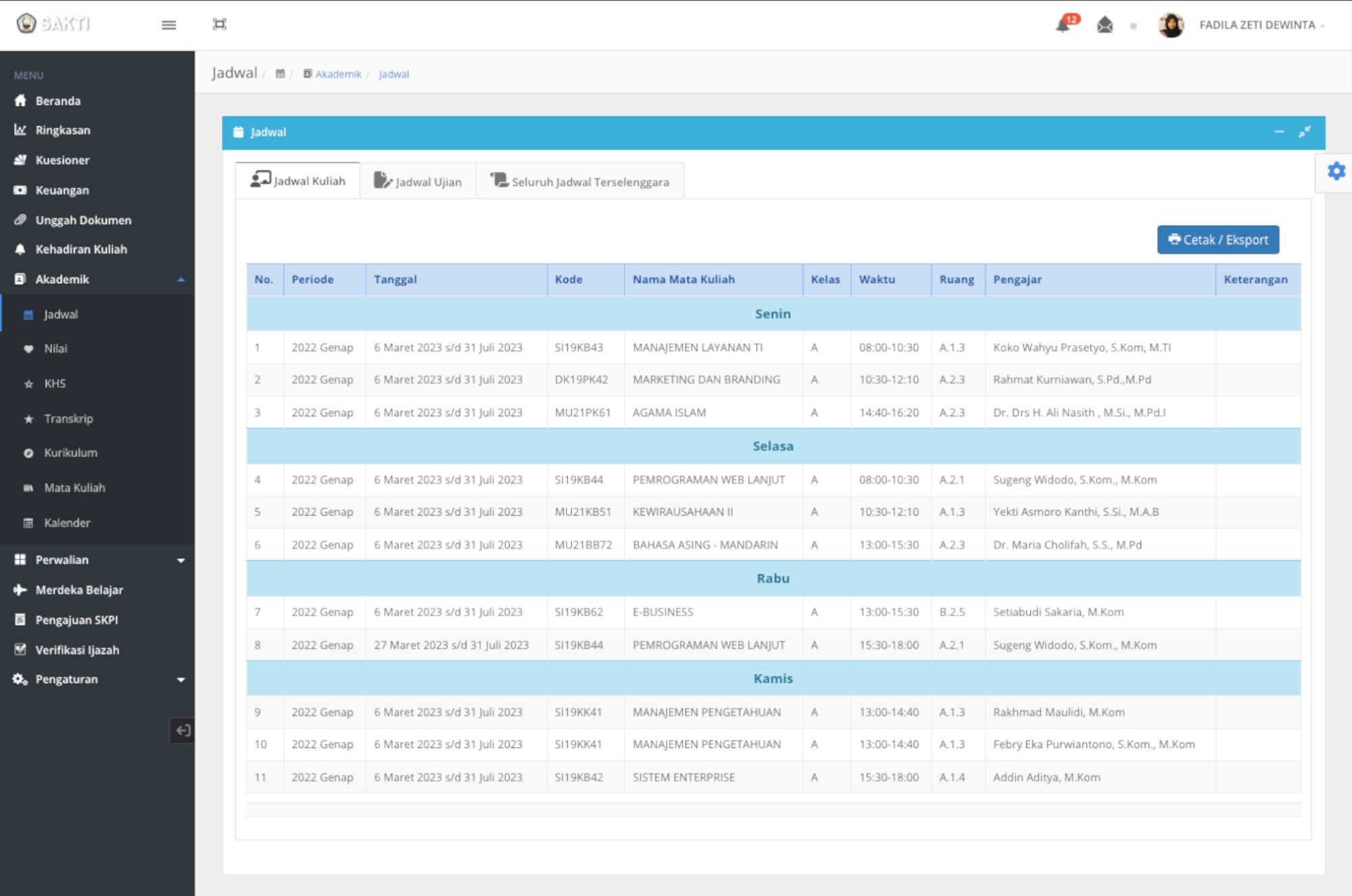This screenshot has height=896, width=1352.
Task: Collapse the sidebar with the hamburger icon
Action: tap(169, 25)
